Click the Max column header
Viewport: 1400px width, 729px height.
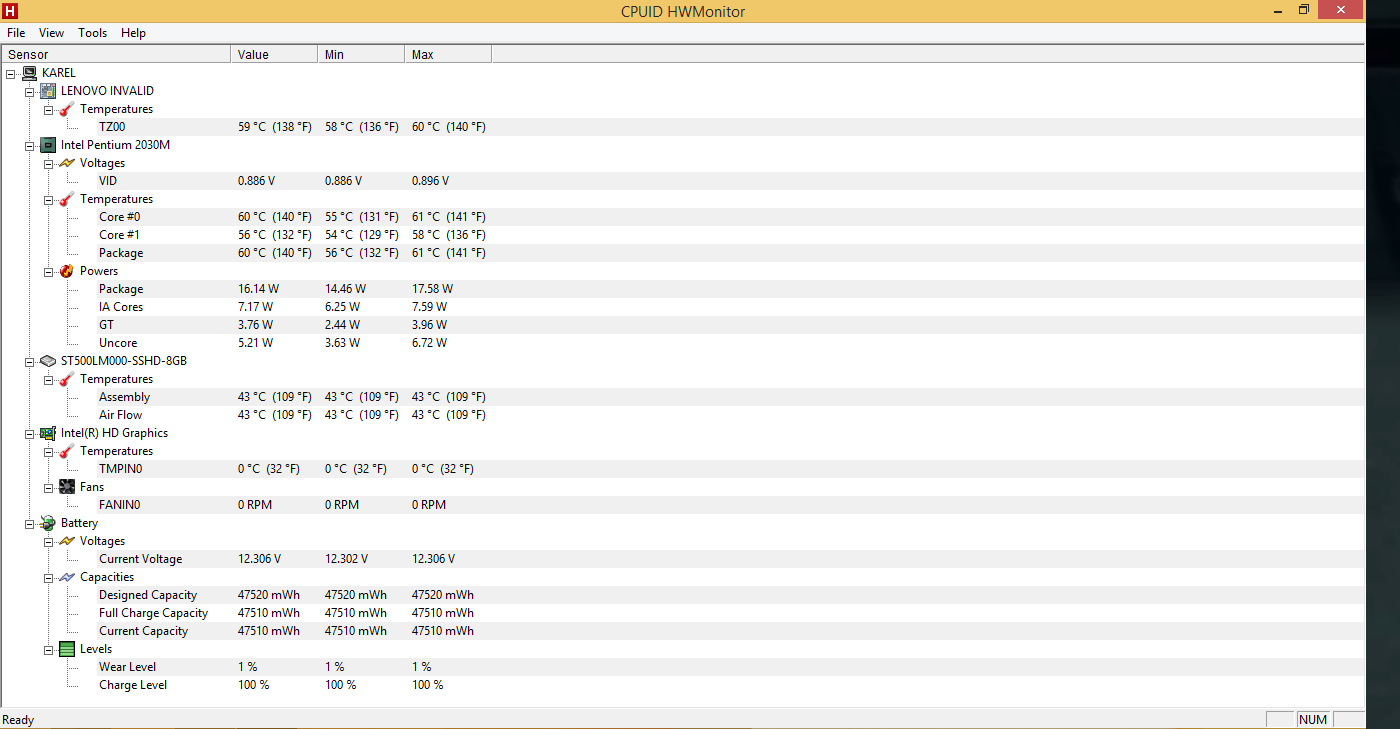[x=448, y=54]
